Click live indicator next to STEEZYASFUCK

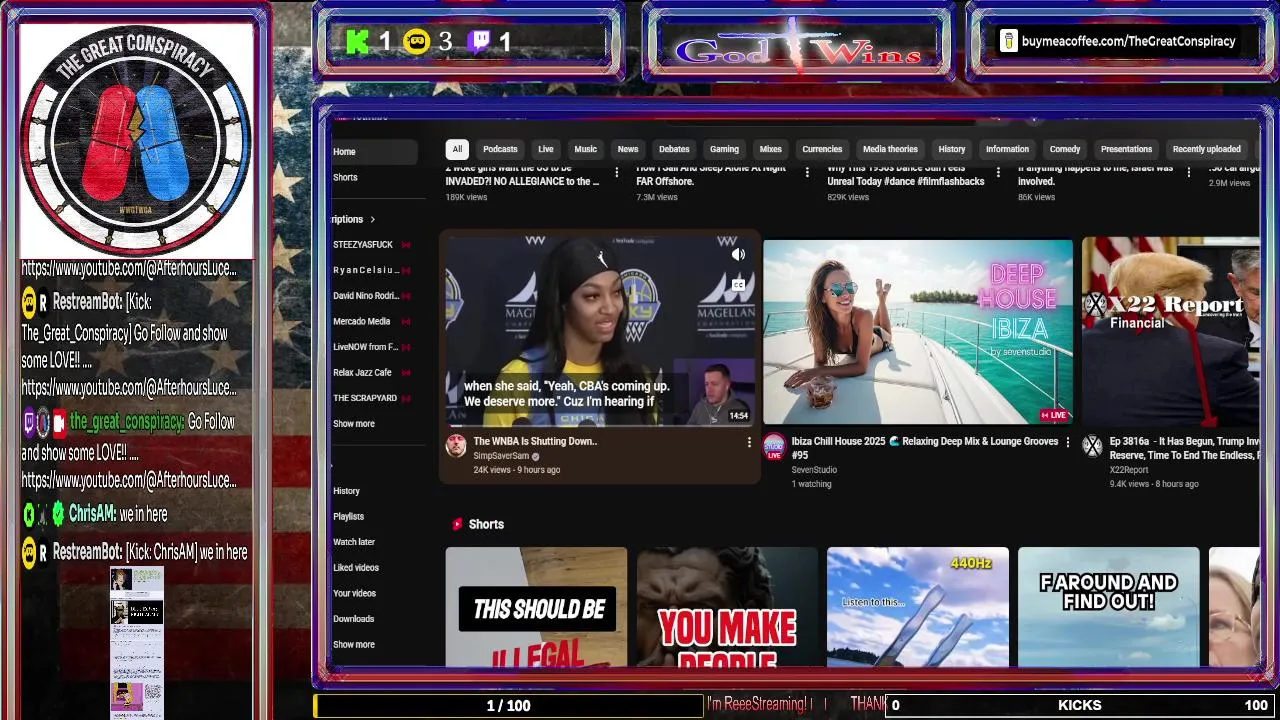click(x=406, y=245)
